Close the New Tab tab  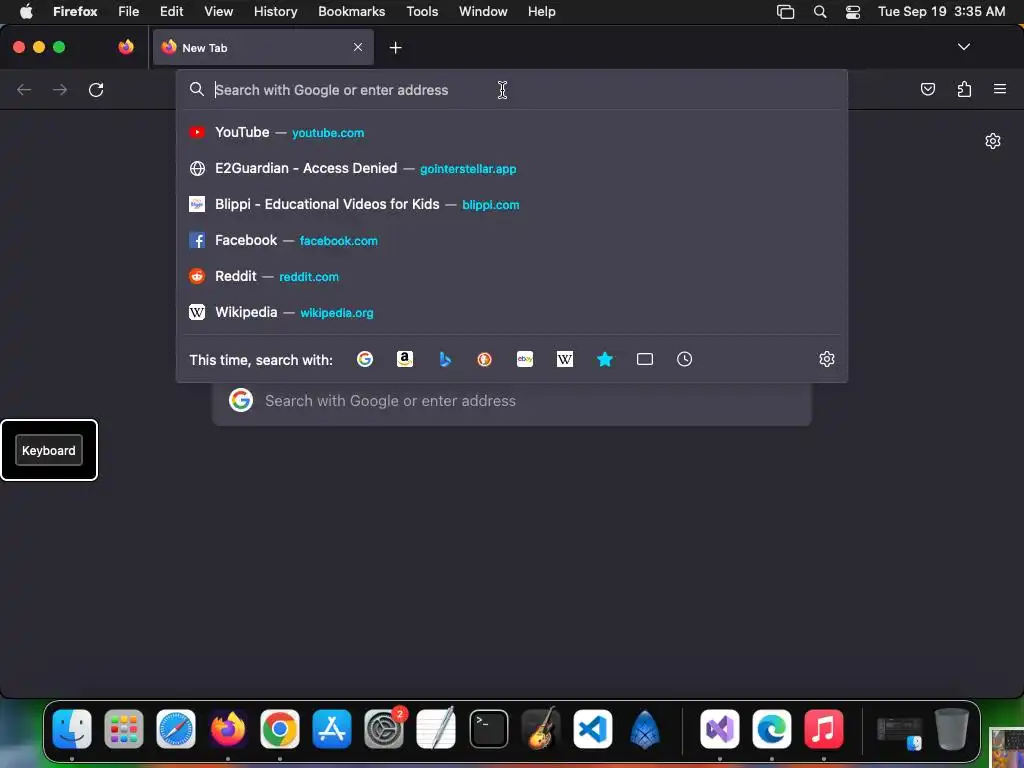point(358,47)
